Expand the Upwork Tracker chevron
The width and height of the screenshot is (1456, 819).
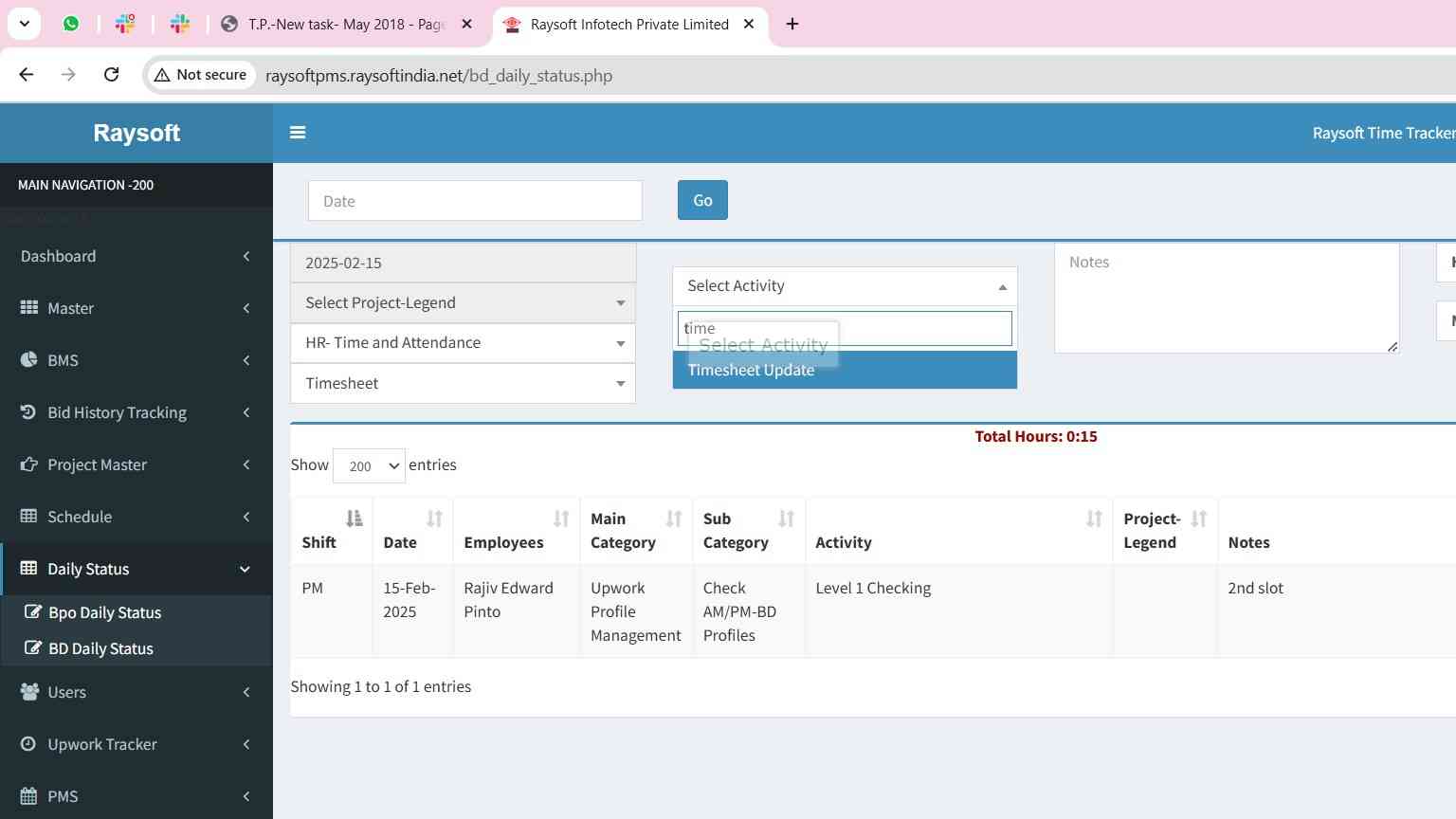point(246,744)
